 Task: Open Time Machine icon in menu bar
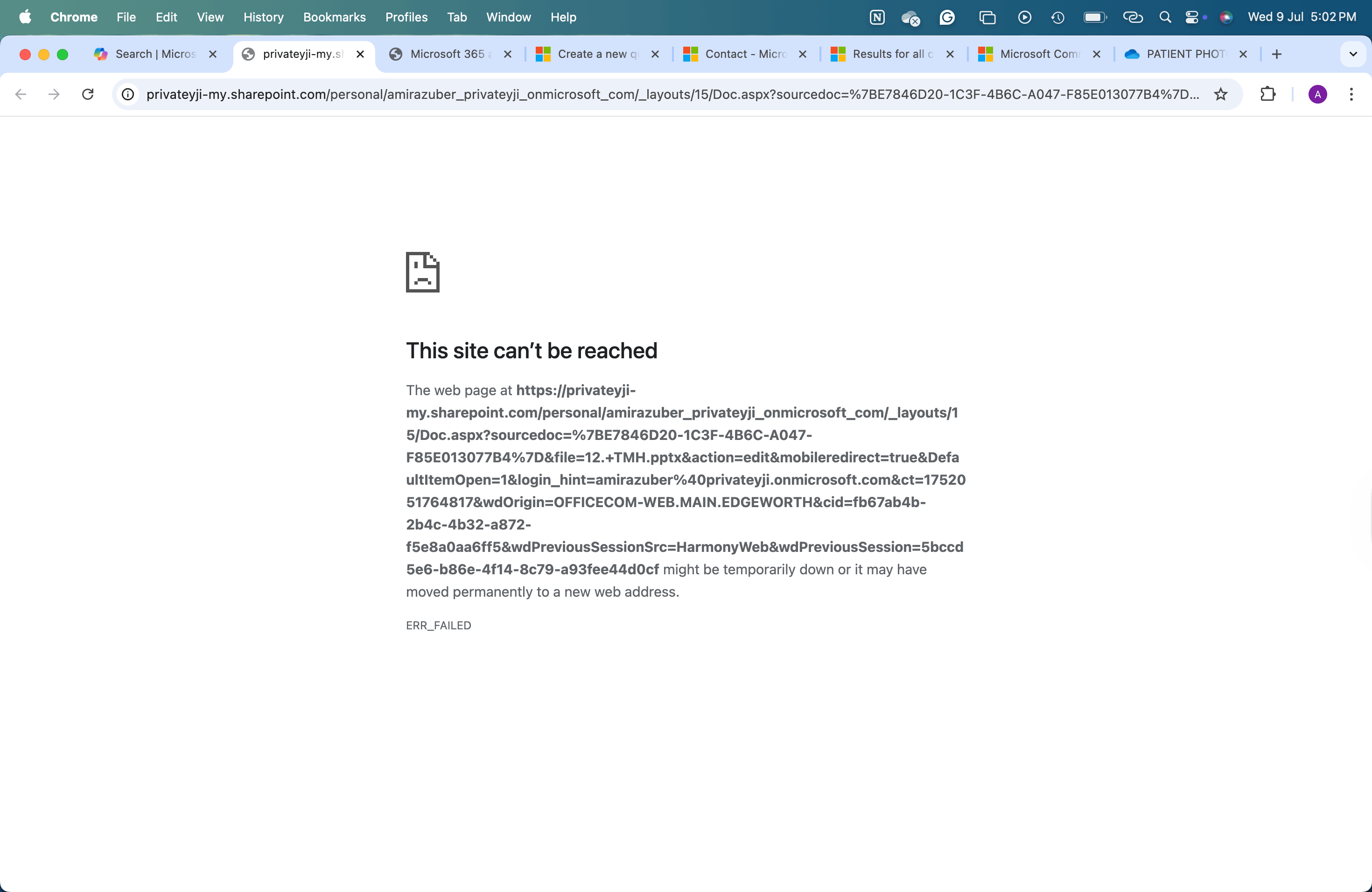coord(1057,17)
